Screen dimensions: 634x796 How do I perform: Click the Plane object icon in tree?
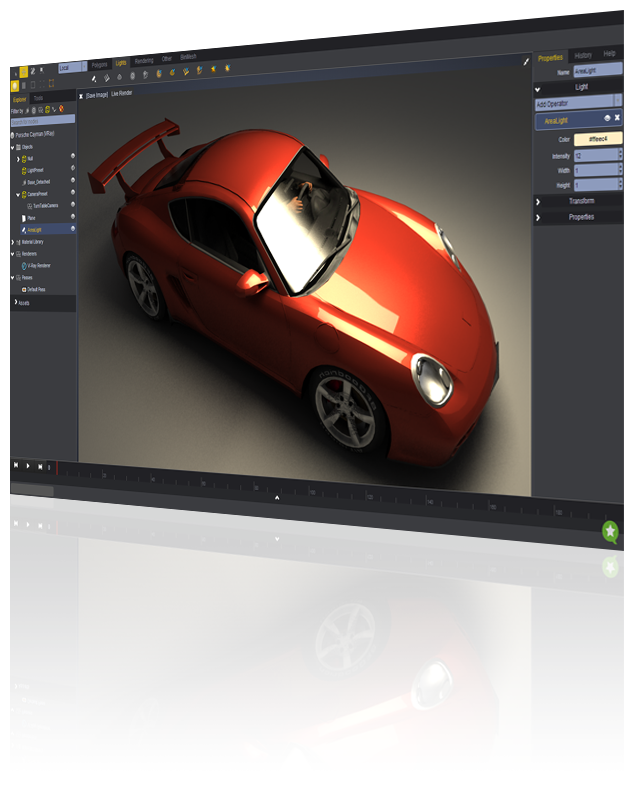click(23, 217)
